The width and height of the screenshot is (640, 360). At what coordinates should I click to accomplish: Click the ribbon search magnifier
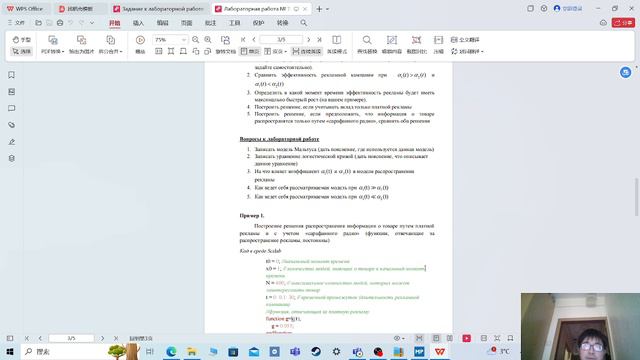click(304, 23)
